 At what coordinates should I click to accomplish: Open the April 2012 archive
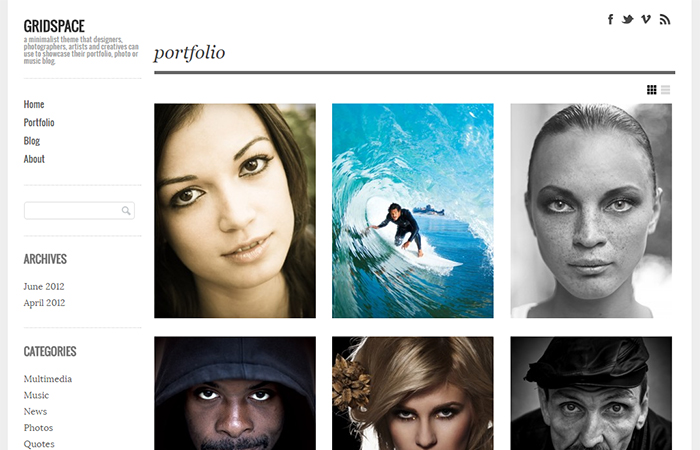pyautogui.click(x=44, y=303)
